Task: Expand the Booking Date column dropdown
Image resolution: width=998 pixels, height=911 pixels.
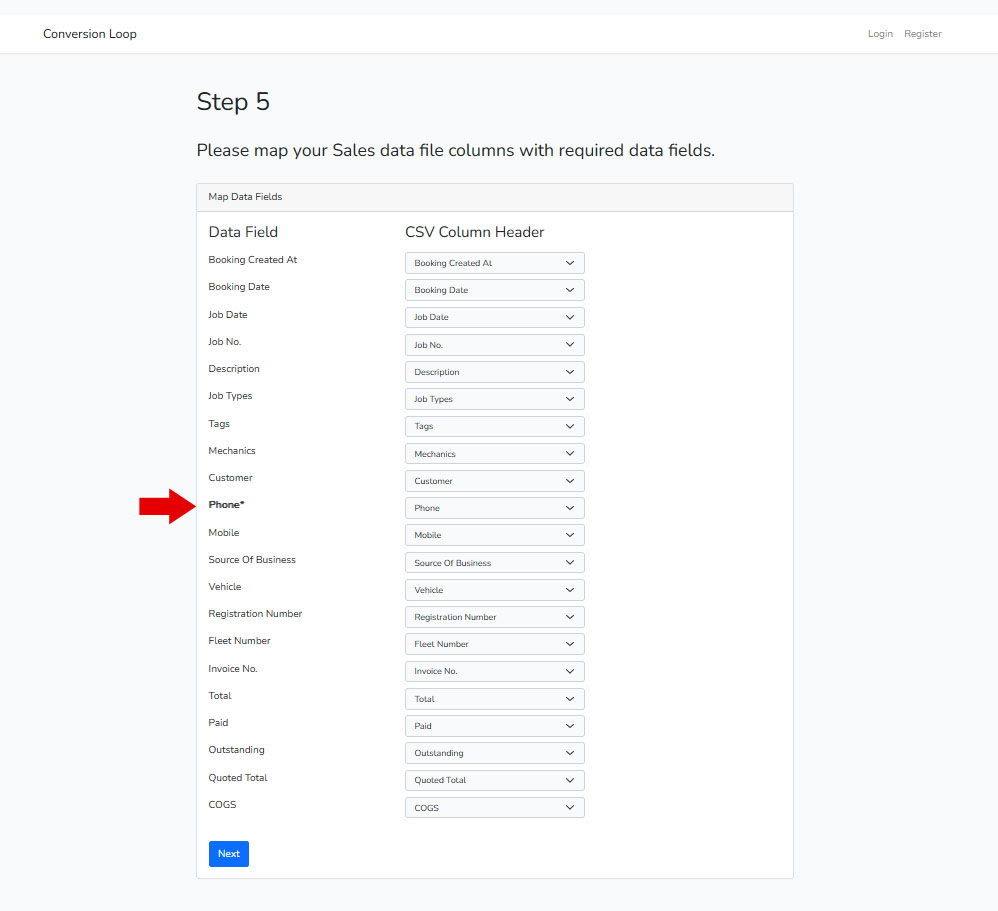Action: pos(494,290)
